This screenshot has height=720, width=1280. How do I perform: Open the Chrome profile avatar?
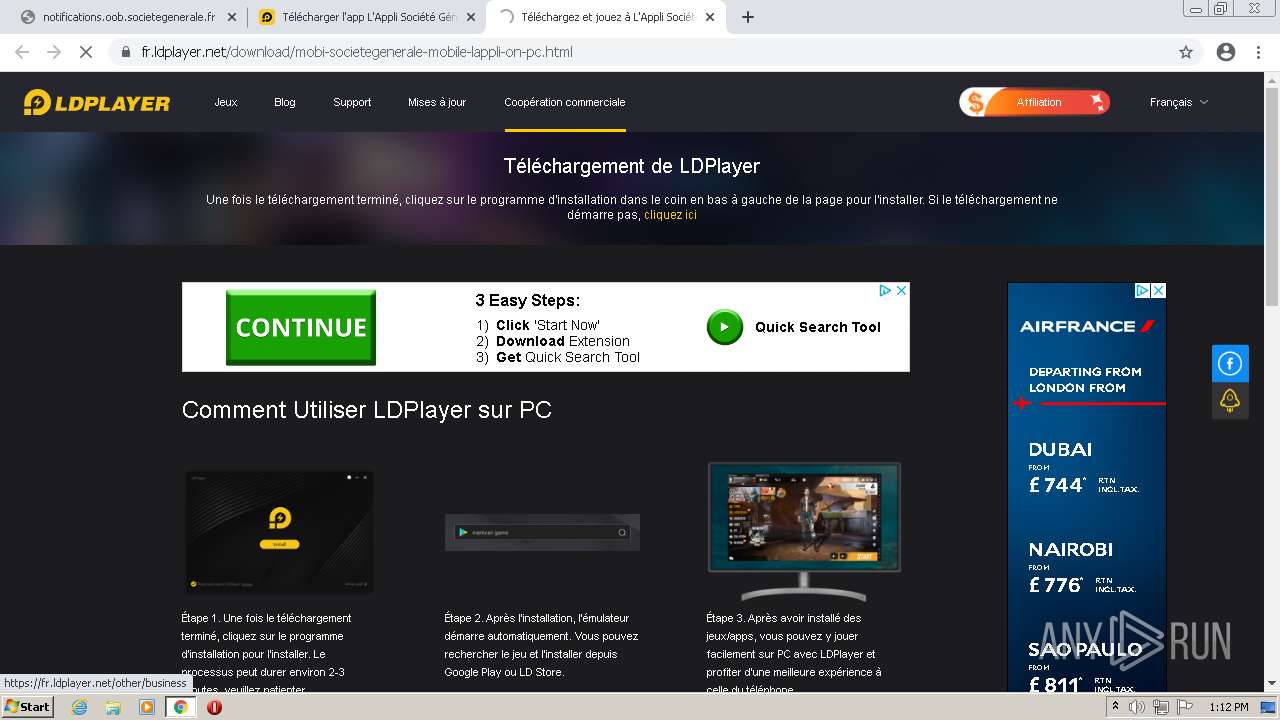click(1226, 52)
